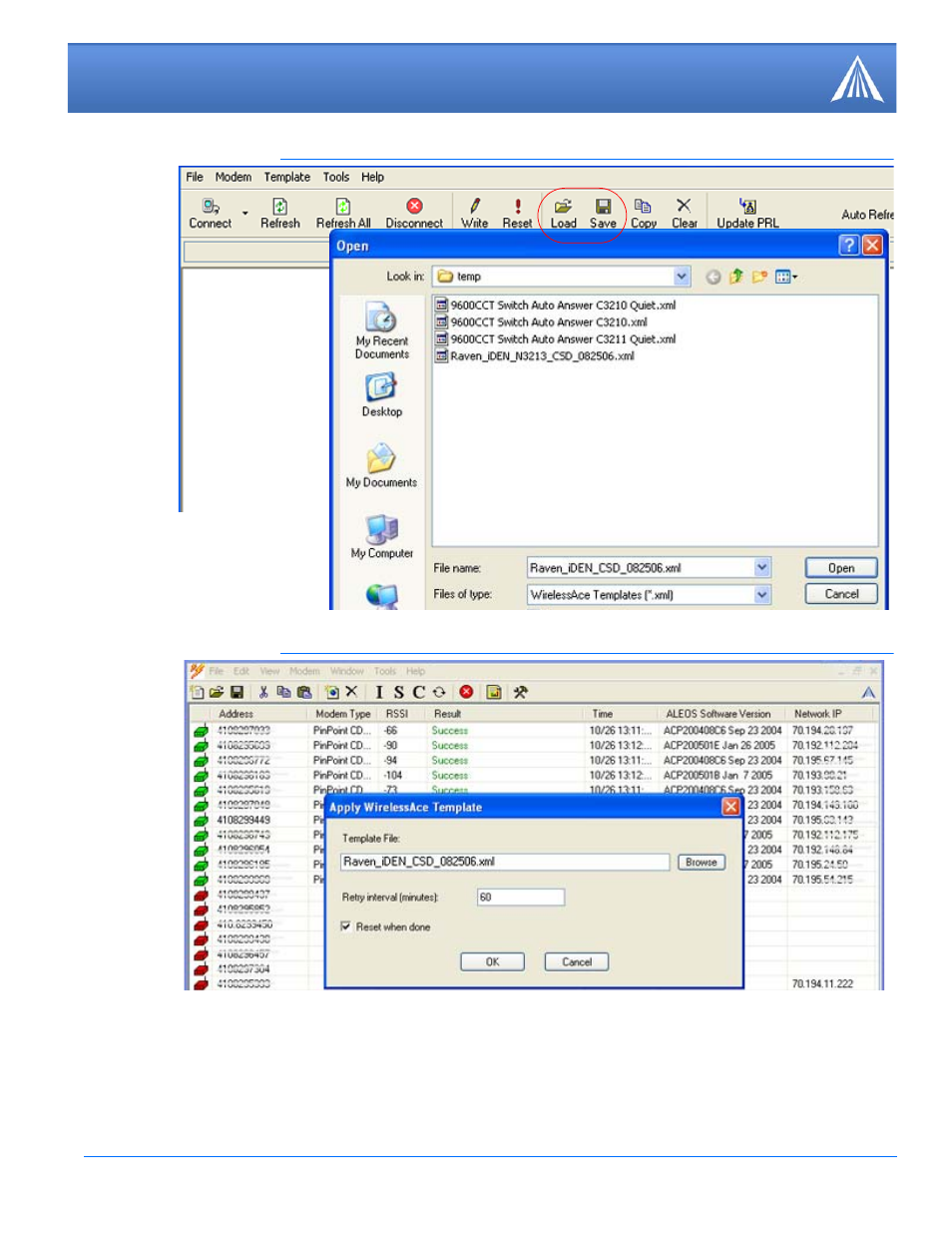The height and width of the screenshot is (1233, 952).
Task: Click the Clear X toolbar icon
Action: [684, 206]
